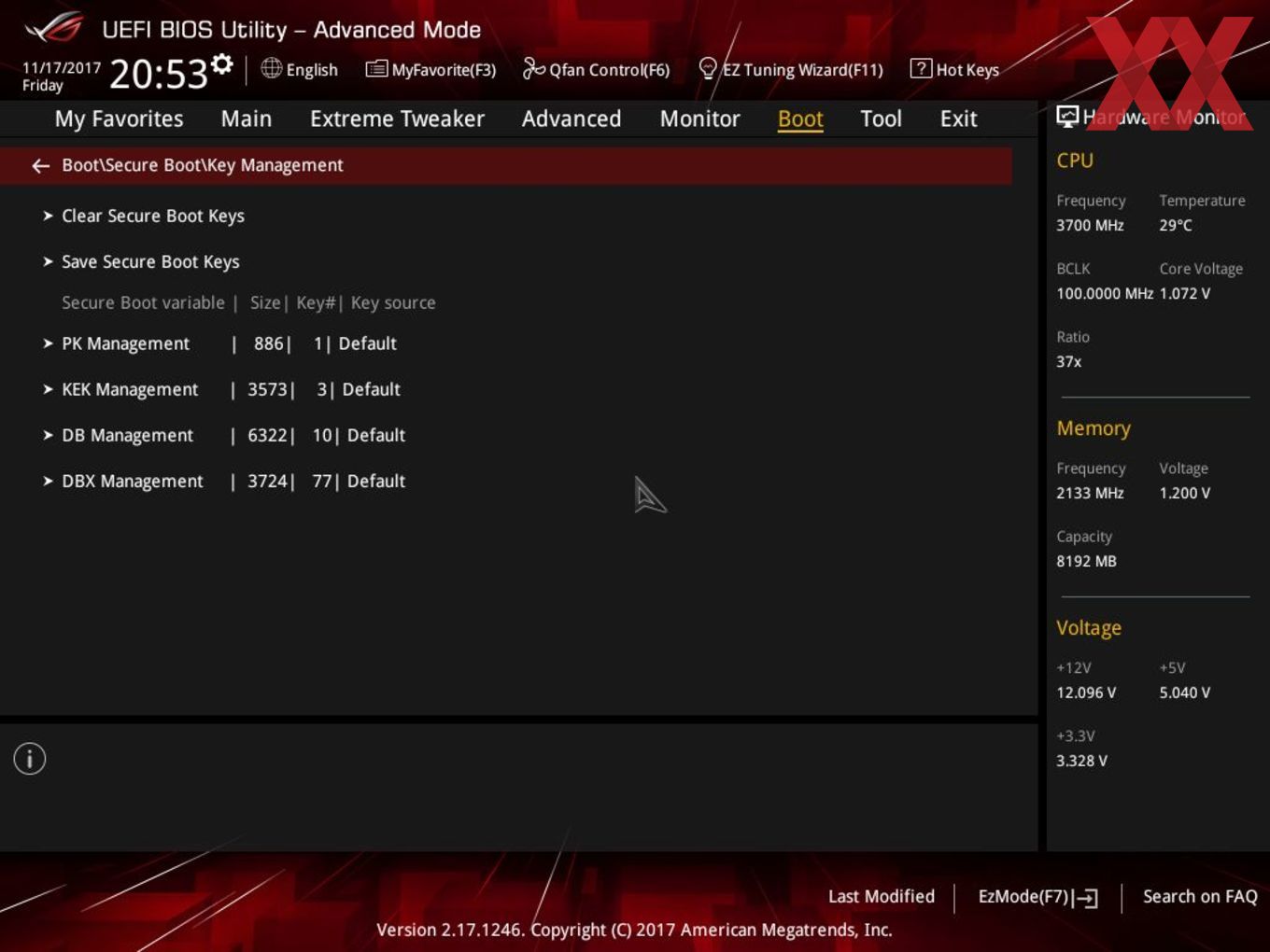Select the Boot tab
The height and width of the screenshot is (952, 1270).
coord(800,119)
